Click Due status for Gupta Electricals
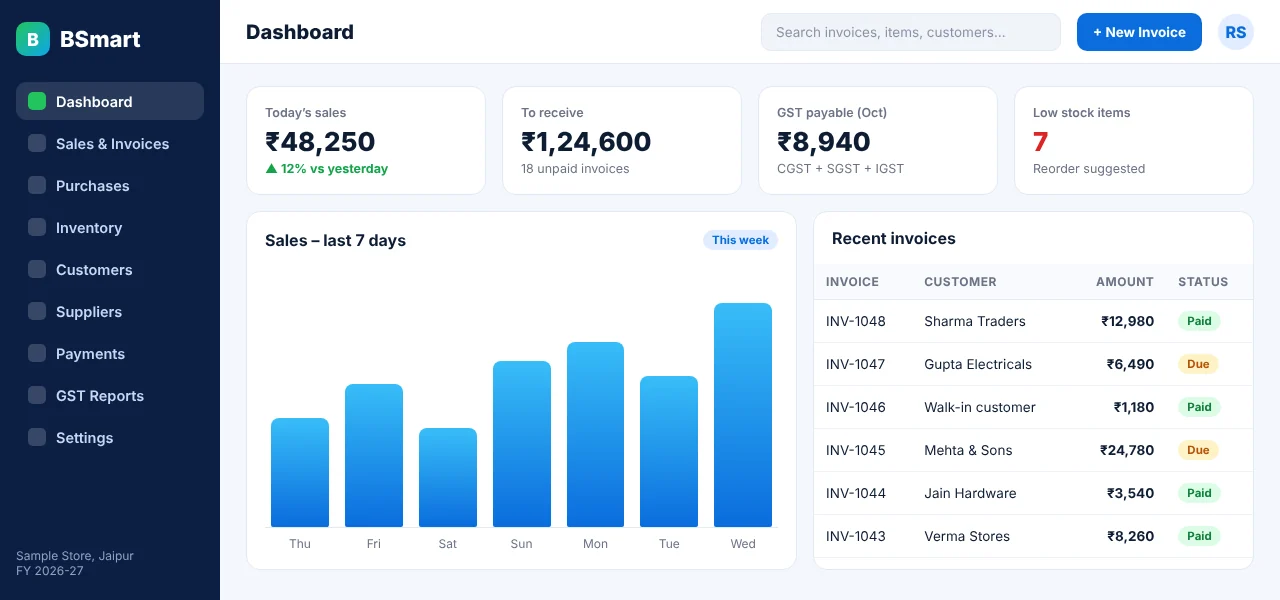 [1198, 364]
